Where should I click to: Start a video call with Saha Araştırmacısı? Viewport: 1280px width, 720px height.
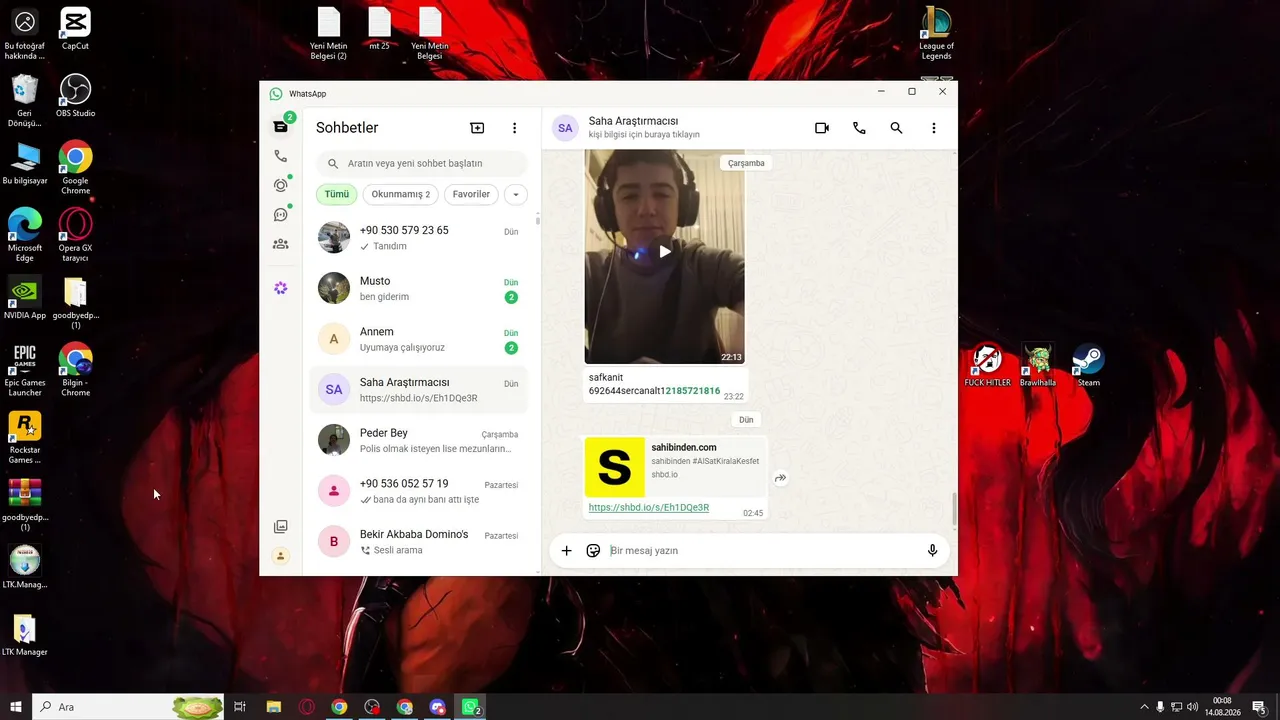point(822,128)
